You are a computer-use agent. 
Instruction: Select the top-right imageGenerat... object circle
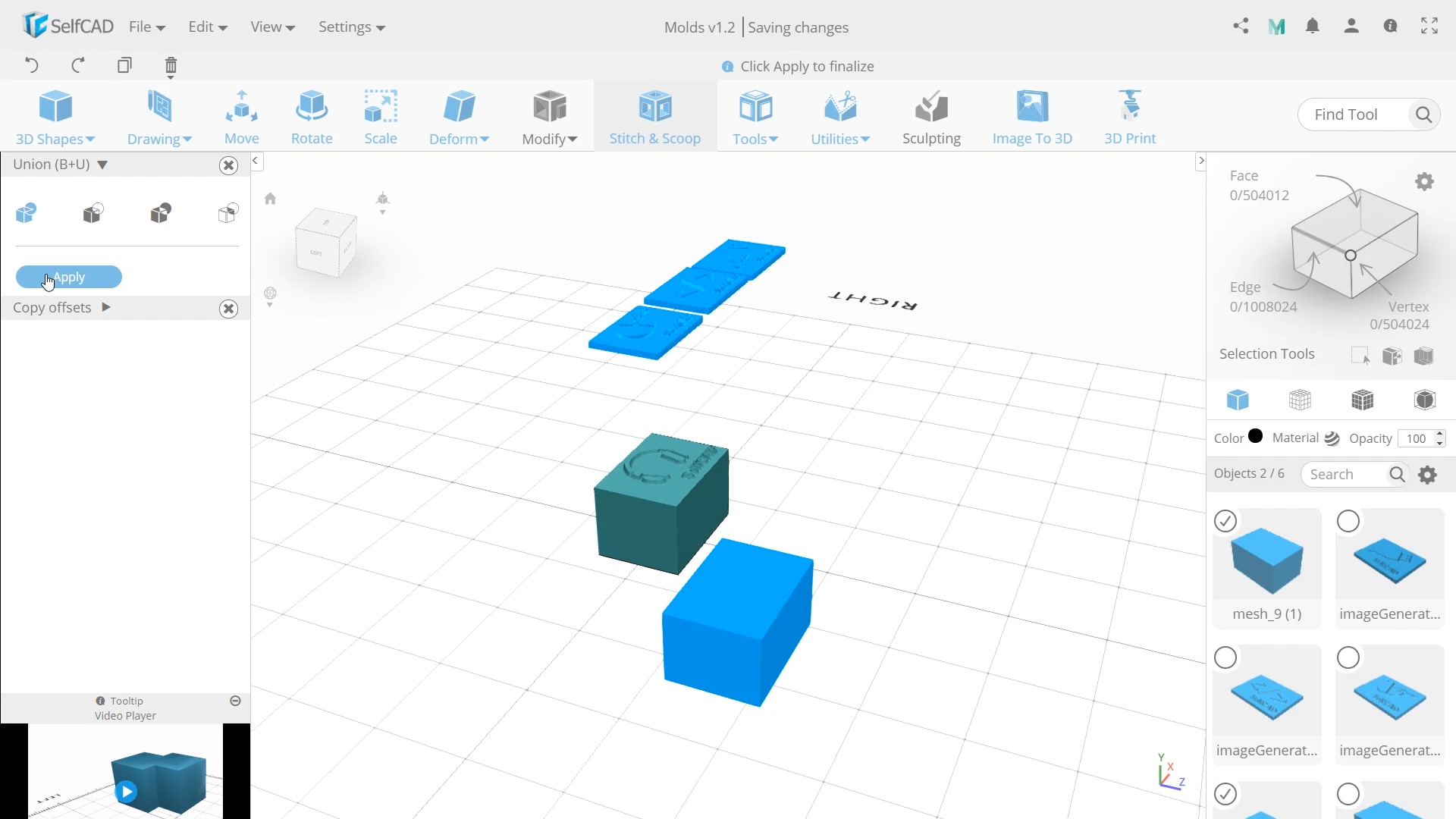pyautogui.click(x=1348, y=521)
